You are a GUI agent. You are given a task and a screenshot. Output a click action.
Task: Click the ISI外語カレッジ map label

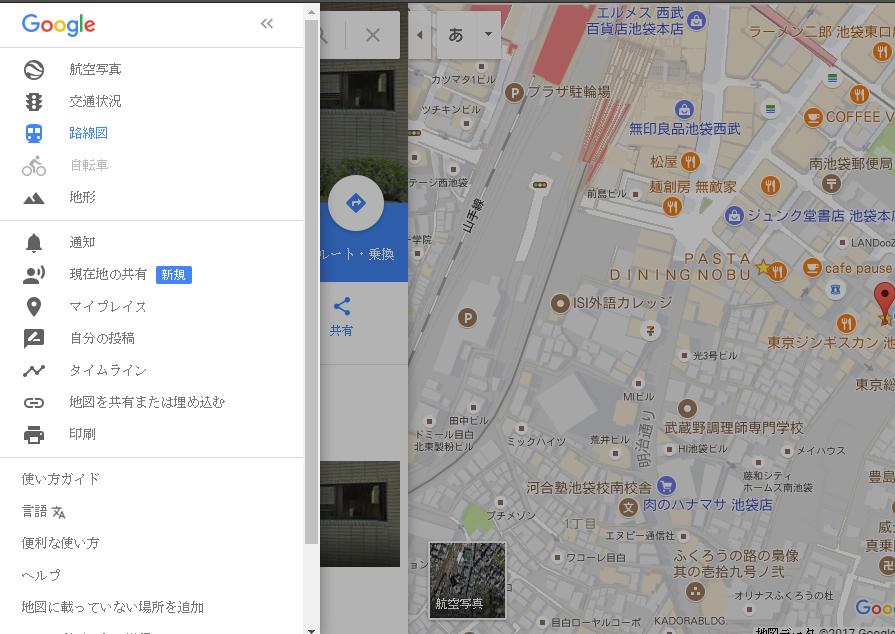[x=623, y=302]
